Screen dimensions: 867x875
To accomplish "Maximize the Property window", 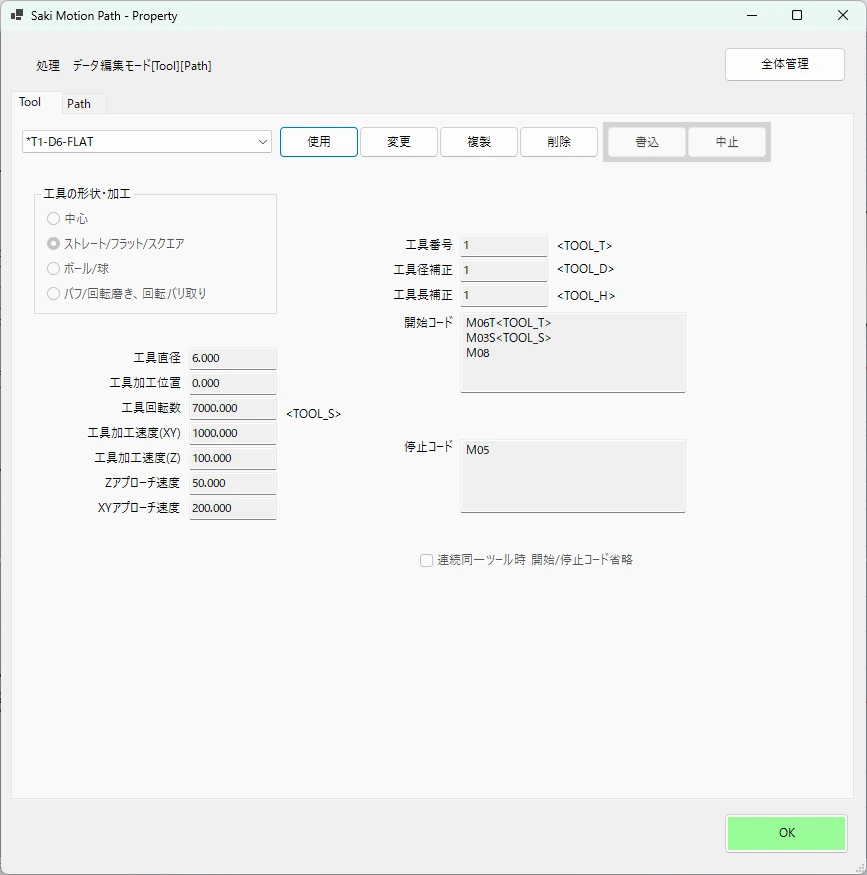I will click(x=797, y=15).
